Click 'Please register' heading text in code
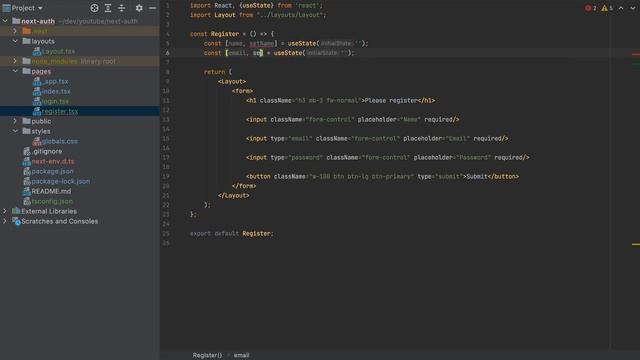The image size is (640, 360). click(391, 100)
